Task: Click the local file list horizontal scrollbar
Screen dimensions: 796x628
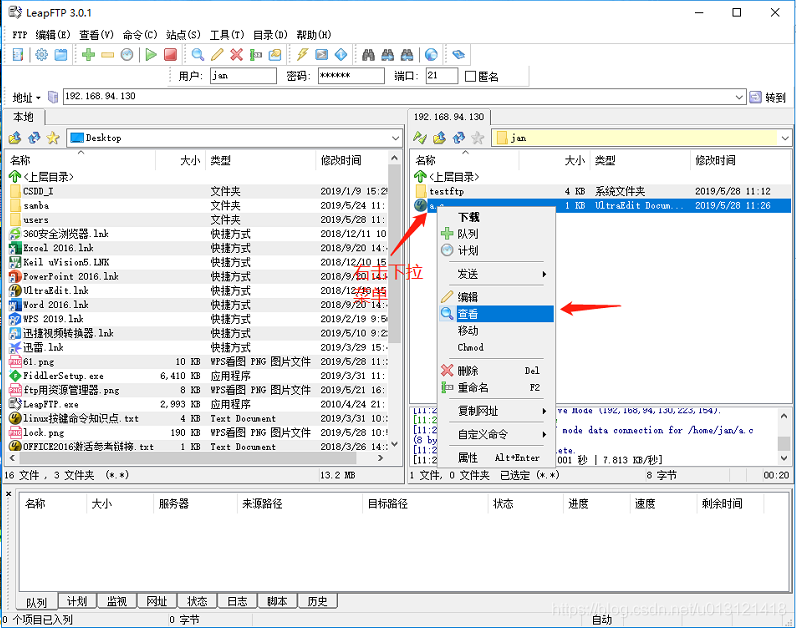Action: (x=188, y=458)
